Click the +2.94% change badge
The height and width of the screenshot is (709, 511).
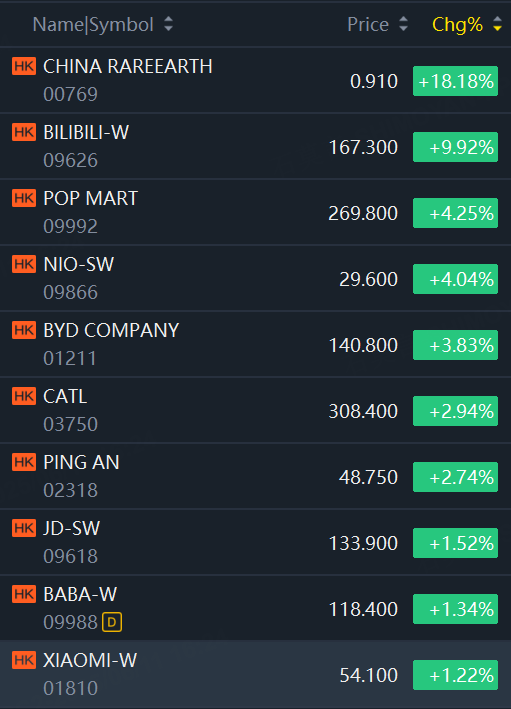coord(455,411)
